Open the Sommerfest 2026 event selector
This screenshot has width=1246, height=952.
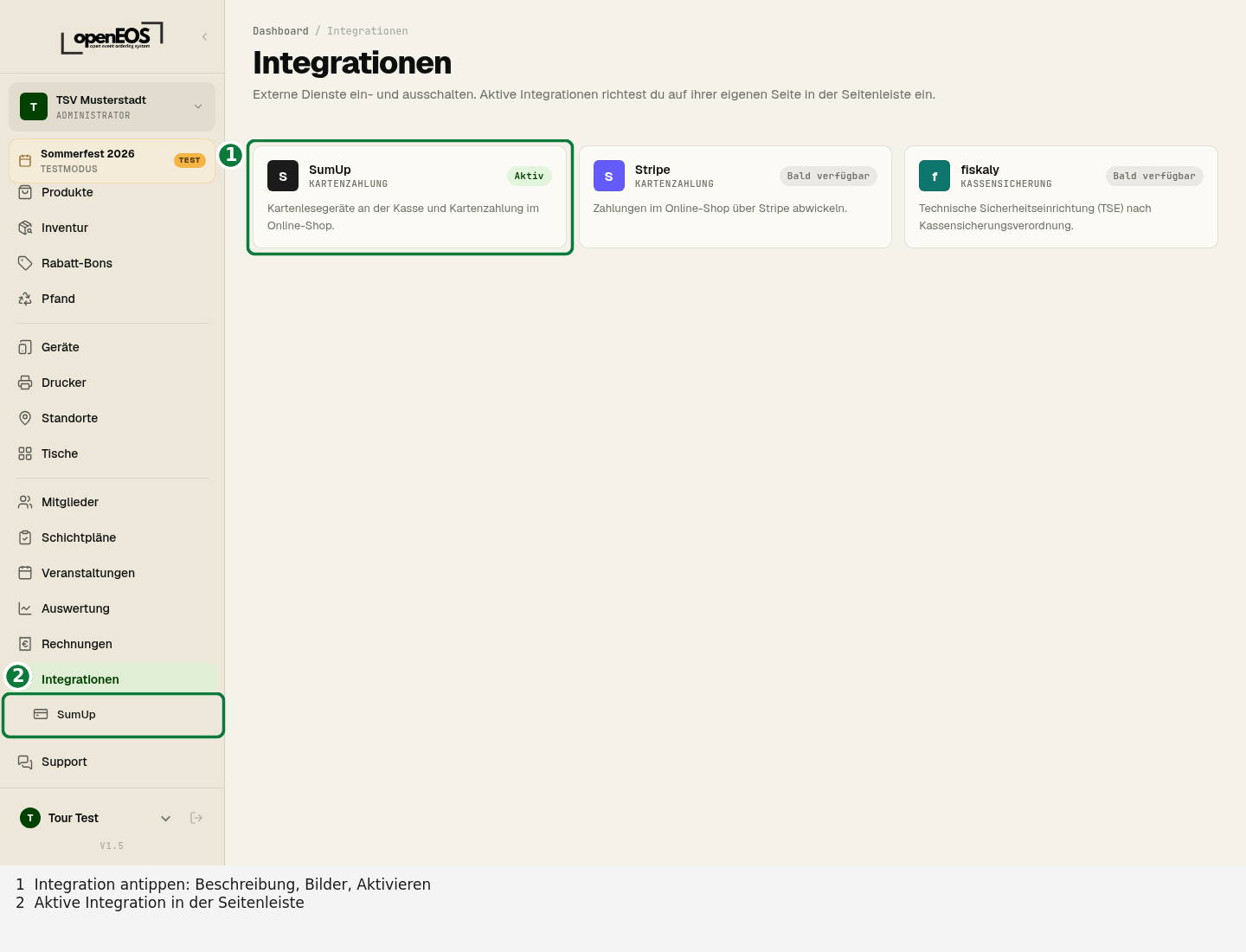(112, 161)
